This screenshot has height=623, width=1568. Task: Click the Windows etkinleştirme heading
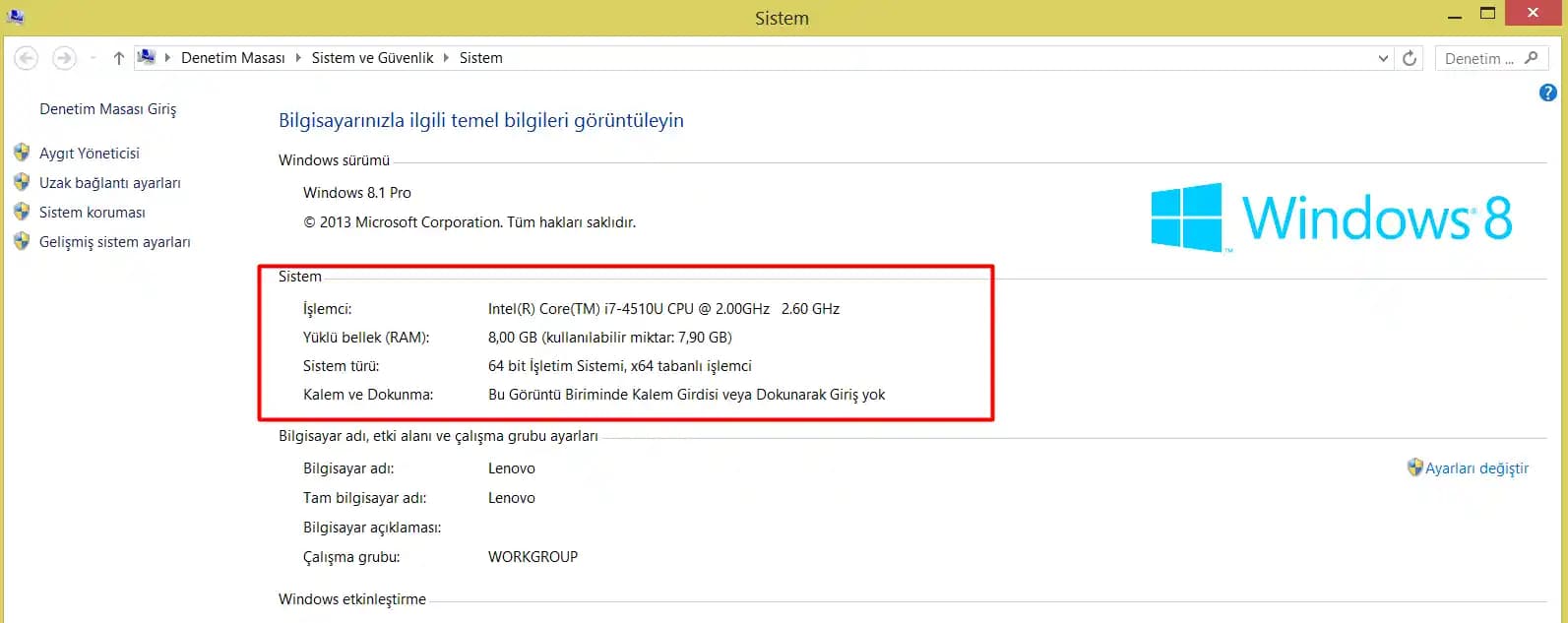tap(352, 599)
